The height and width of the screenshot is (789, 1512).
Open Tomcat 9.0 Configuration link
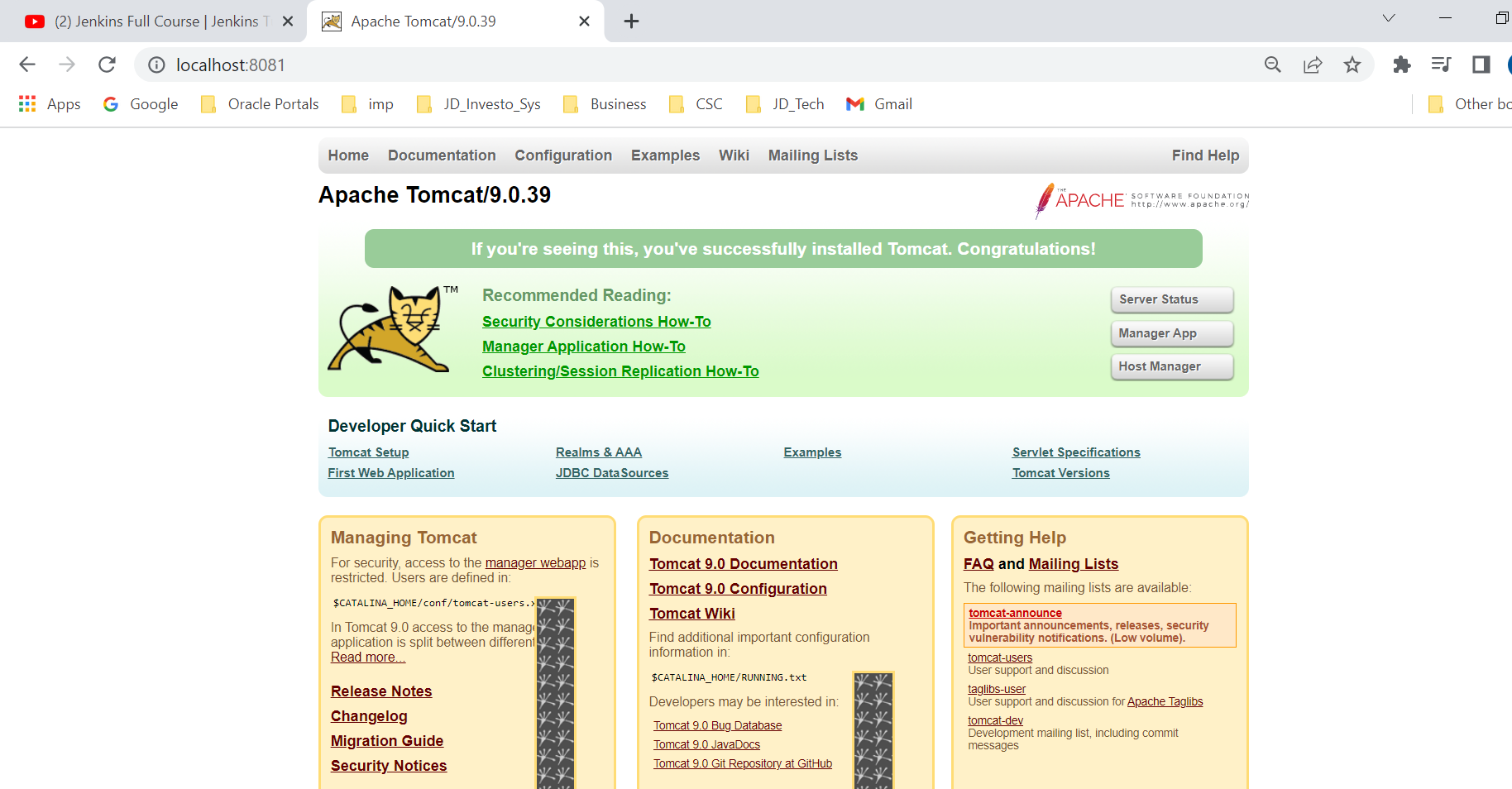click(738, 589)
